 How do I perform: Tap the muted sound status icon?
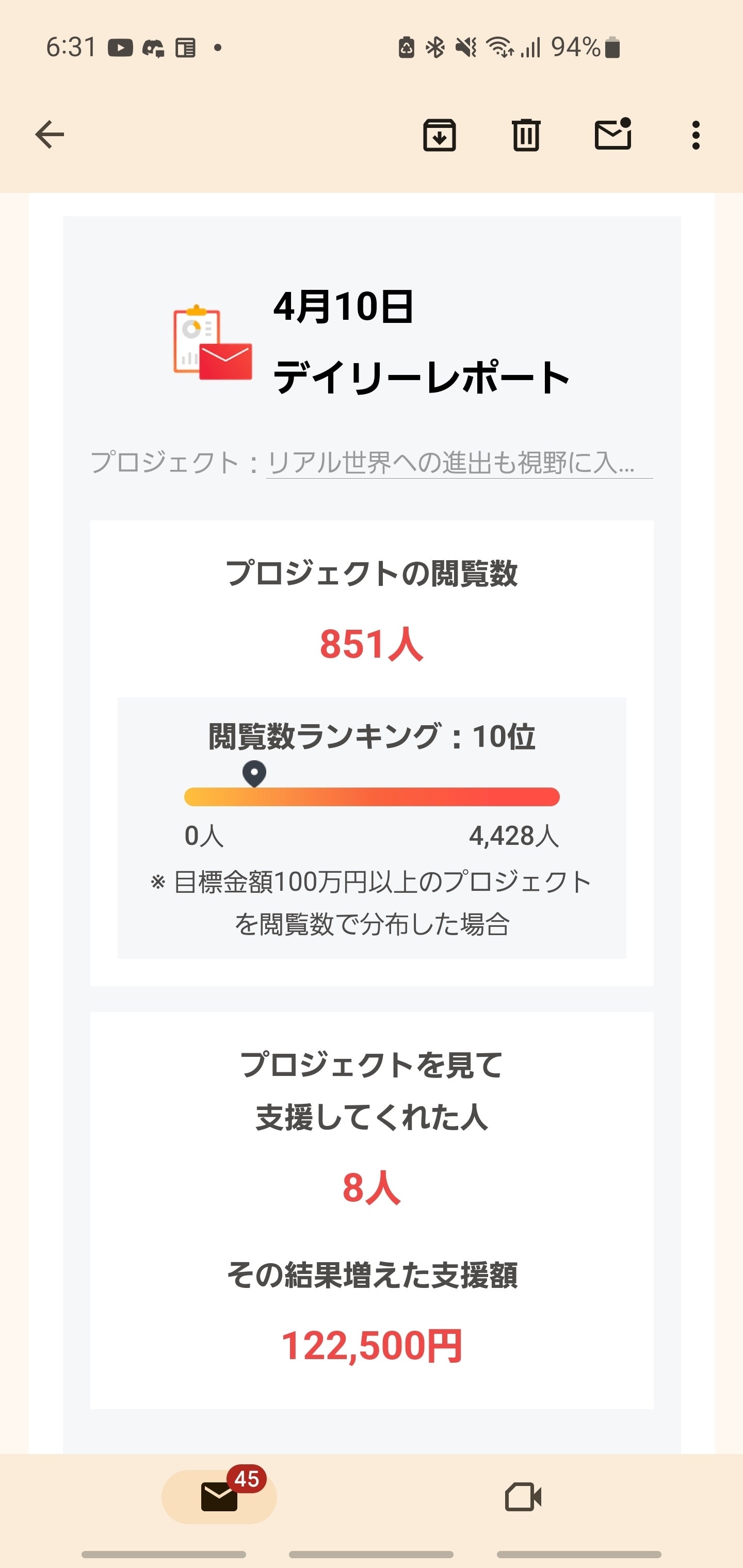coord(466,47)
